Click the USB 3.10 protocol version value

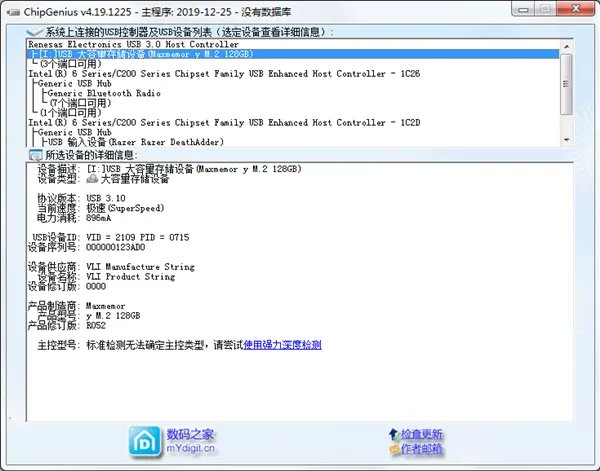coord(106,198)
